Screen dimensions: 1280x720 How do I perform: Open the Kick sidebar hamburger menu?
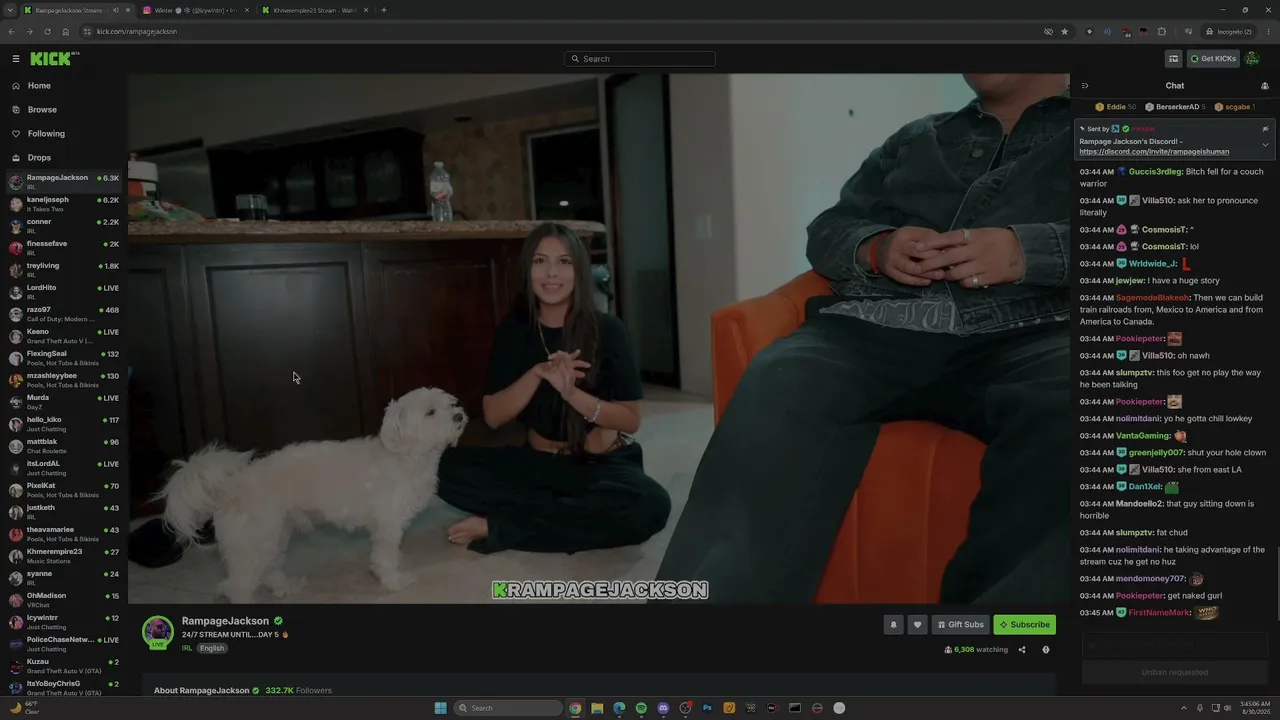pos(16,59)
